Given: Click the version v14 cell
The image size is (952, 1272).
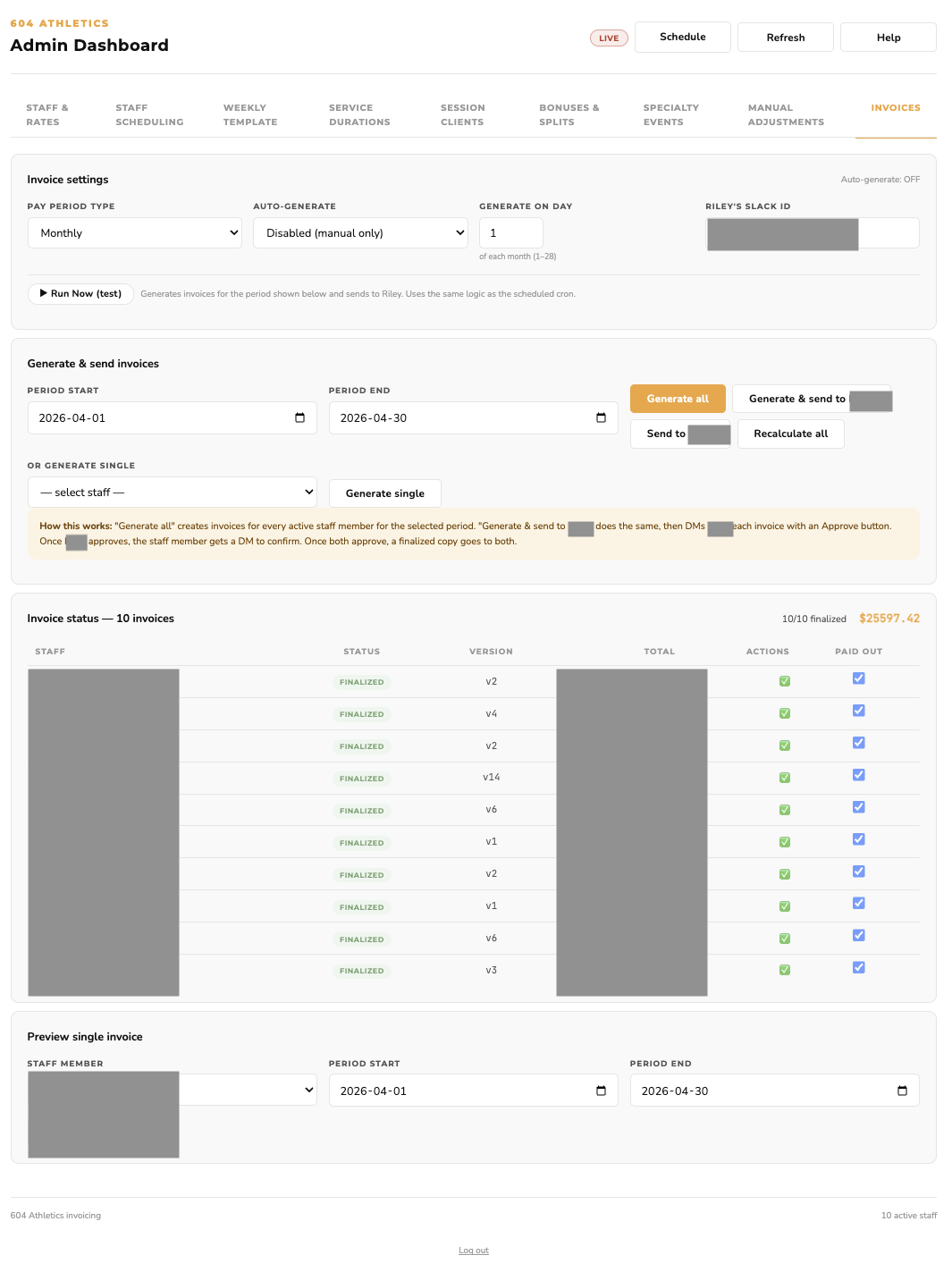Looking at the screenshot, I should tap(492, 777).
